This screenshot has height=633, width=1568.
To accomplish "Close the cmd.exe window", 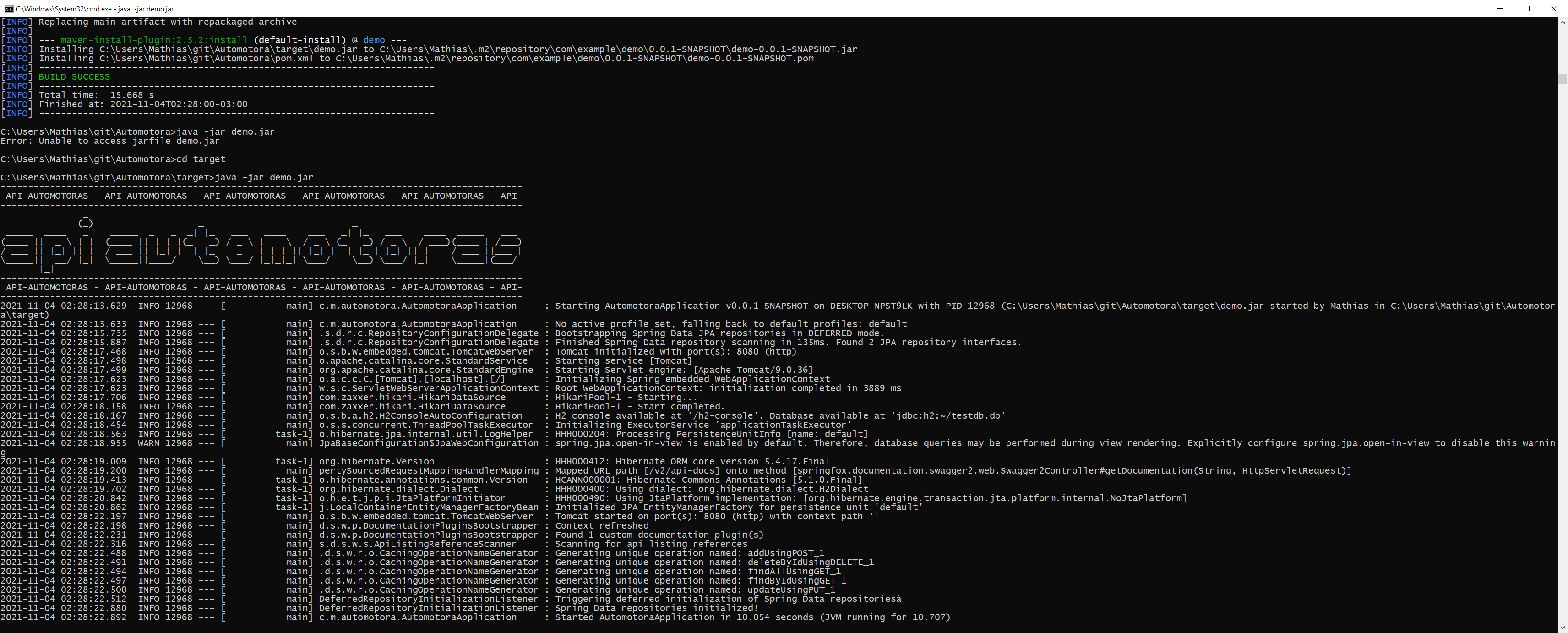I will pos(1554,9).
